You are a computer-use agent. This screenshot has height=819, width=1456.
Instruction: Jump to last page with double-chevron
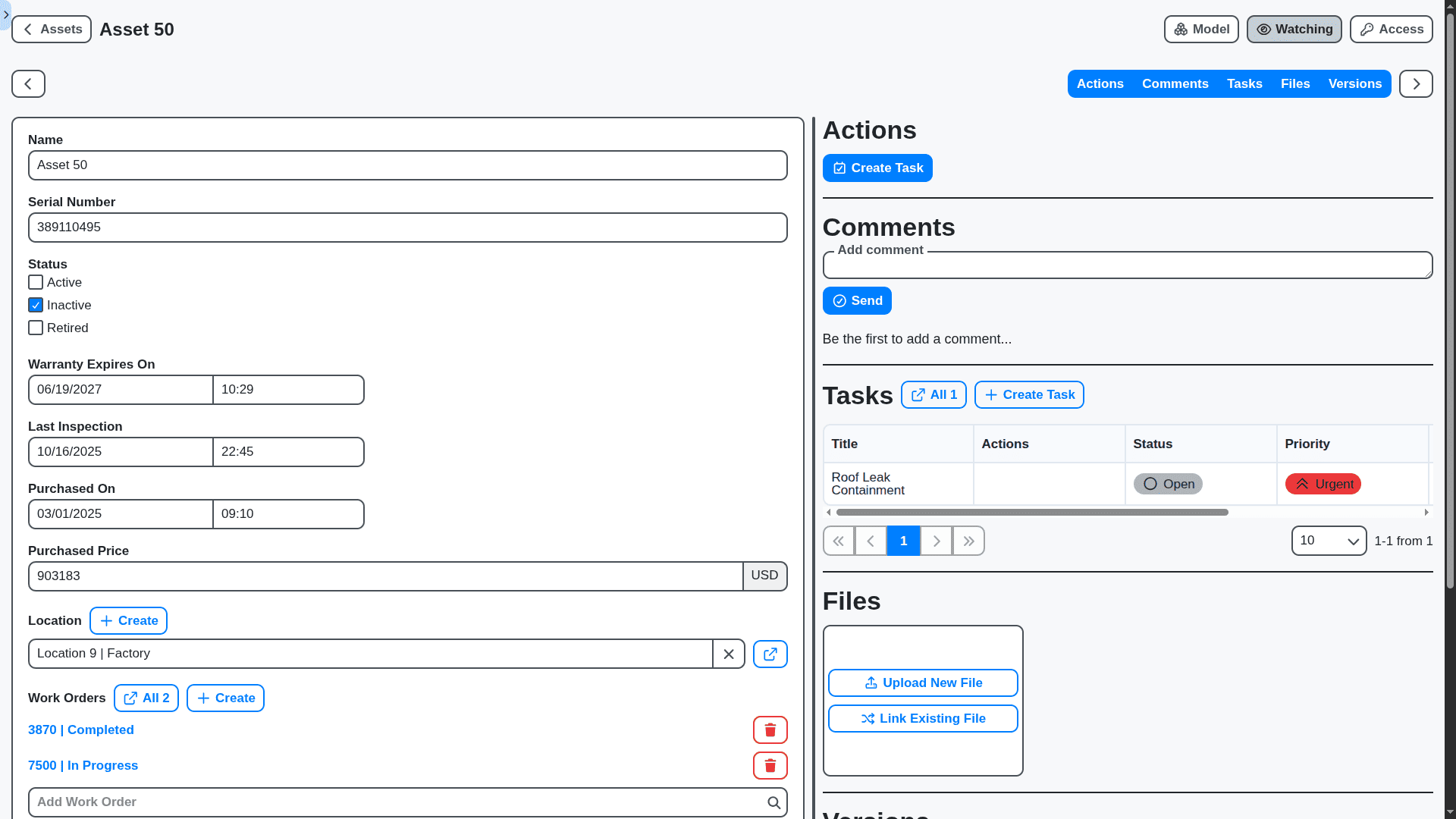tap(968, 541)
